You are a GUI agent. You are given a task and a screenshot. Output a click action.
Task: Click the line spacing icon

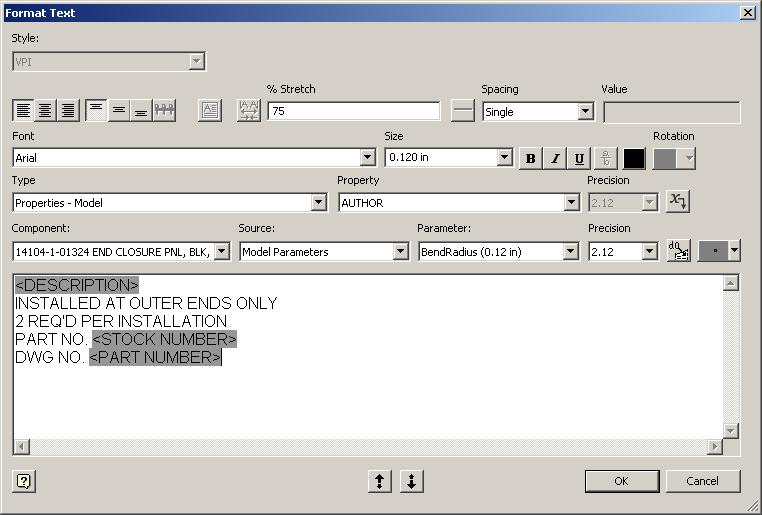pos(463,110)
